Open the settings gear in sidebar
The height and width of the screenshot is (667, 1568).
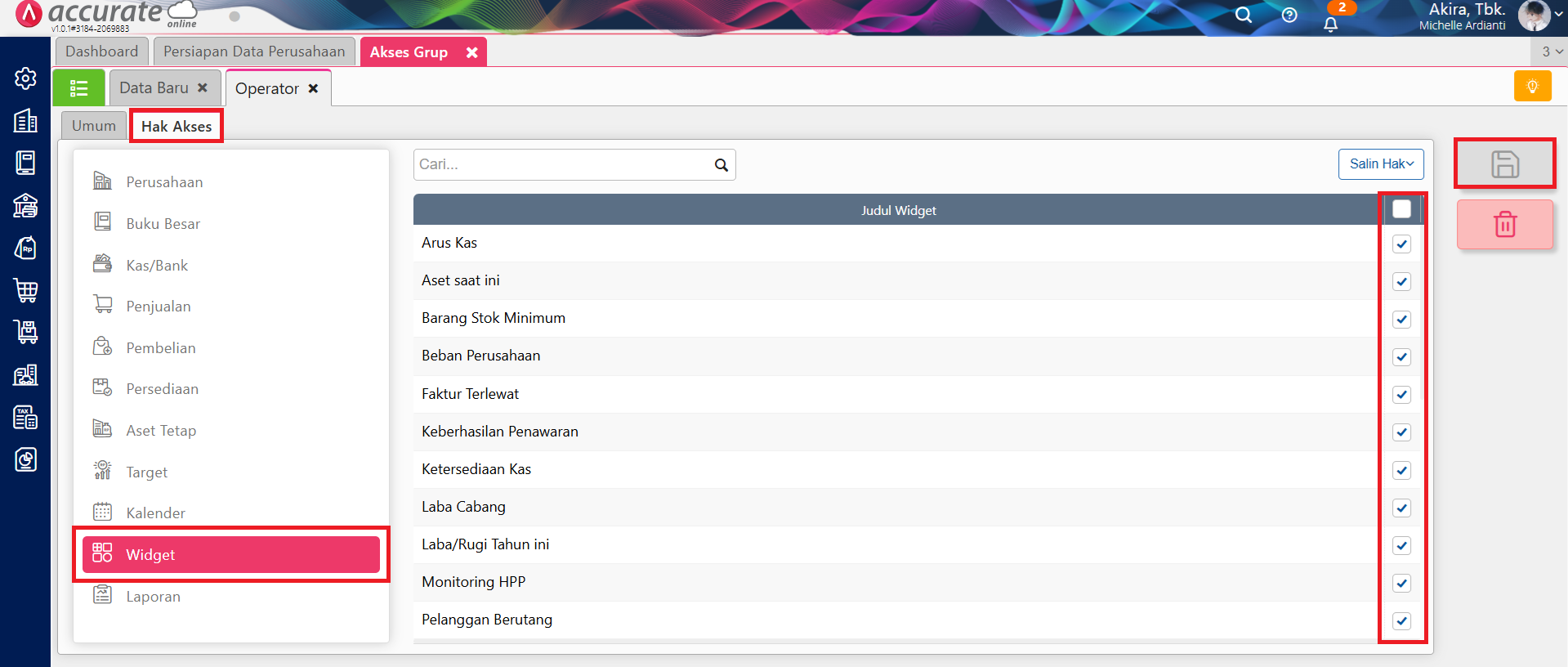click(25, 78)
